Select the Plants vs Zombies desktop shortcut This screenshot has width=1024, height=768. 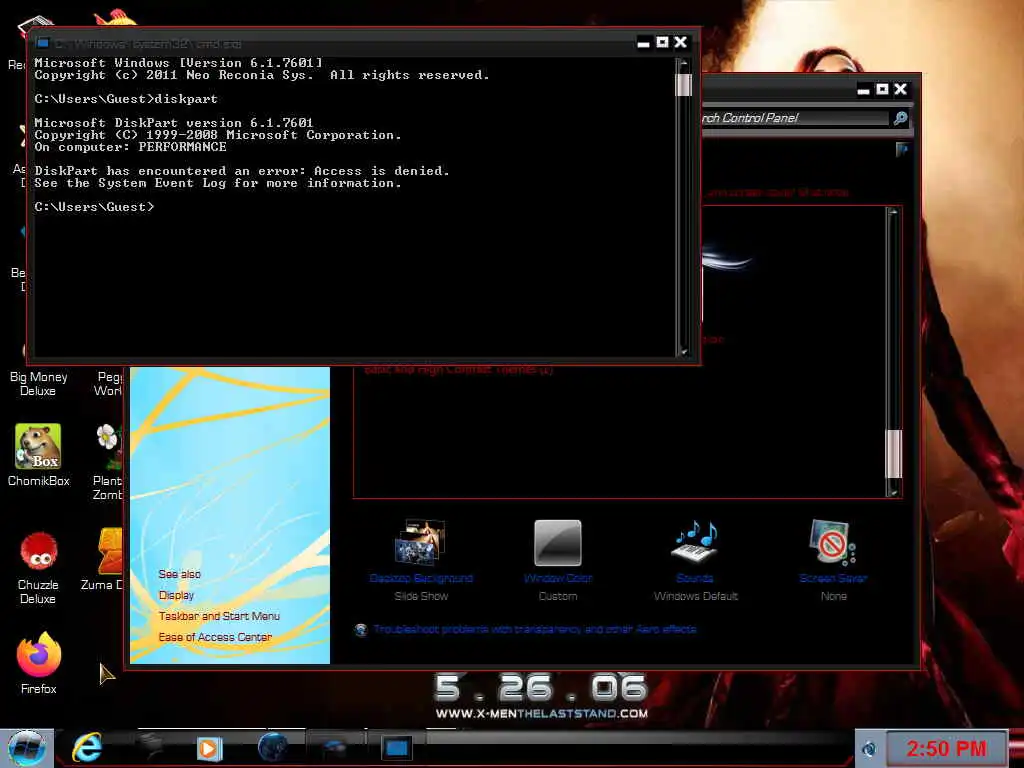tap(108, 462)
